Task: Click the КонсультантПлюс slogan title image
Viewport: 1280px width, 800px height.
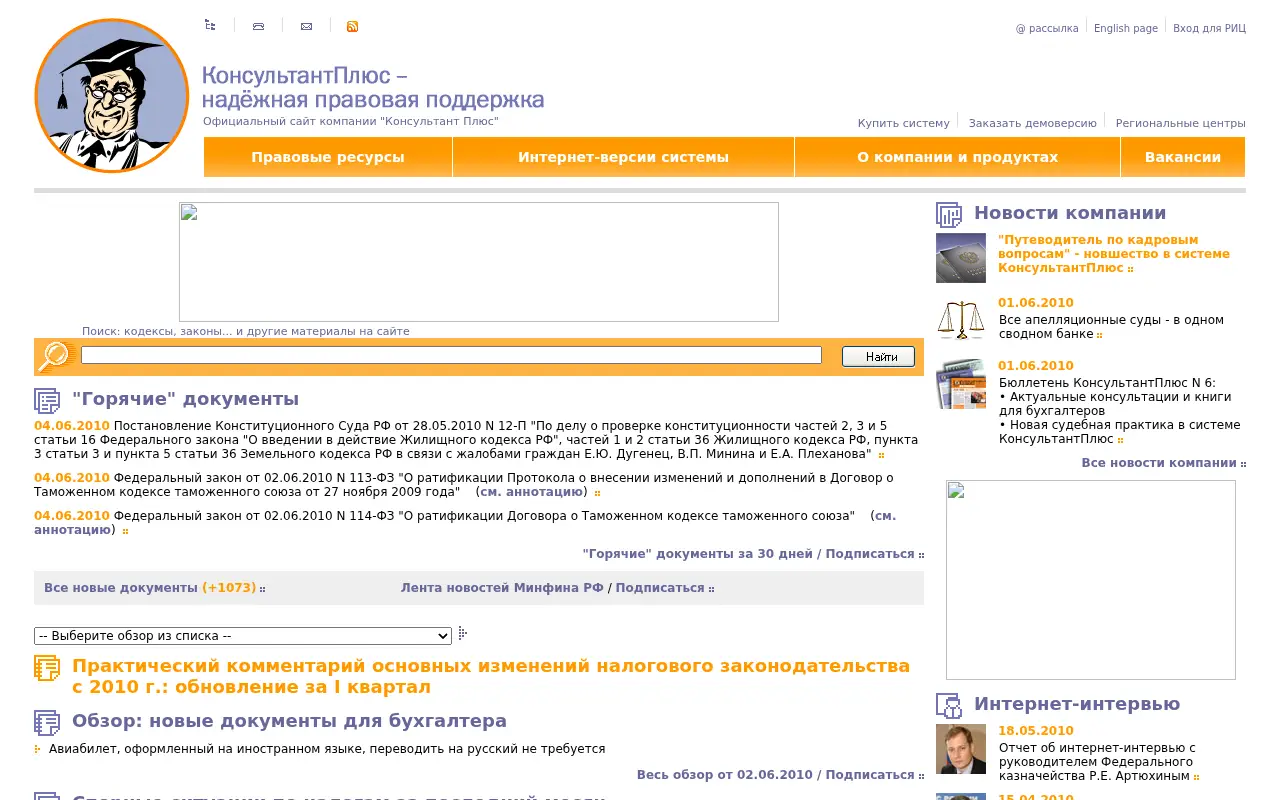Action: [373, 88]
